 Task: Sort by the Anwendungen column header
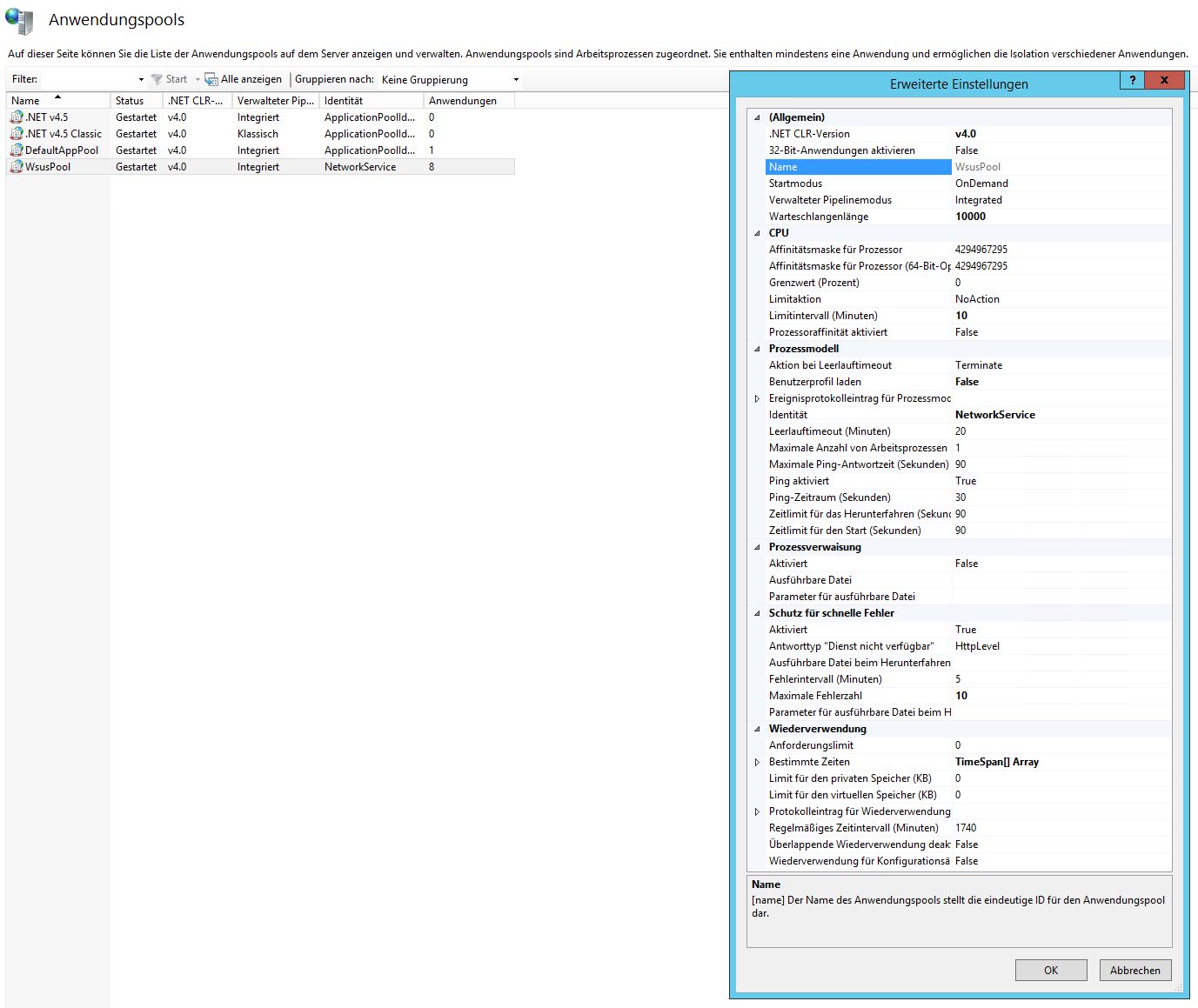pyautogui.click(x=469, y=100)
